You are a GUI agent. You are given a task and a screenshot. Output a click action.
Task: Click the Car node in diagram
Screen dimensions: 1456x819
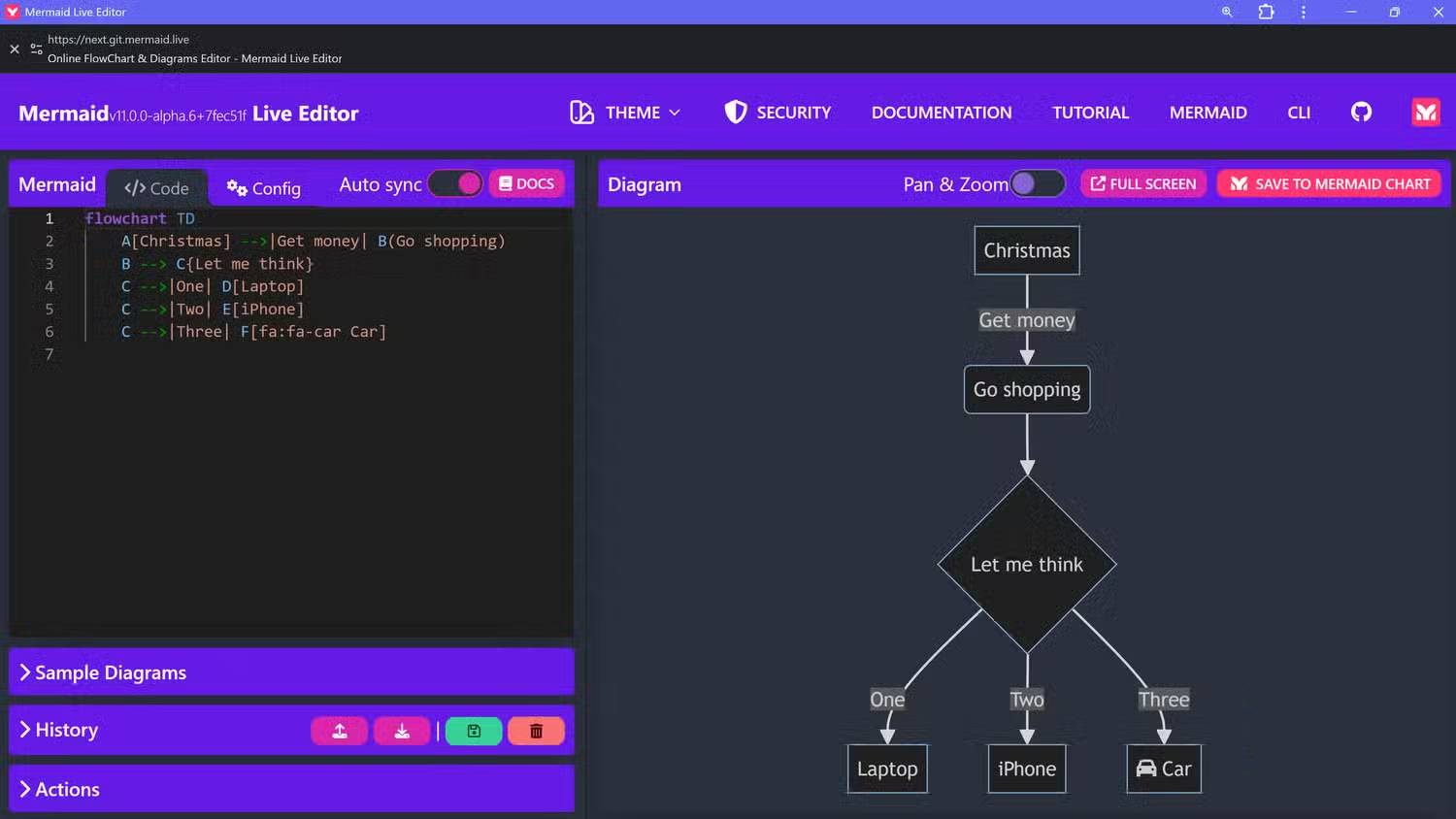(x=1164, y=769)
